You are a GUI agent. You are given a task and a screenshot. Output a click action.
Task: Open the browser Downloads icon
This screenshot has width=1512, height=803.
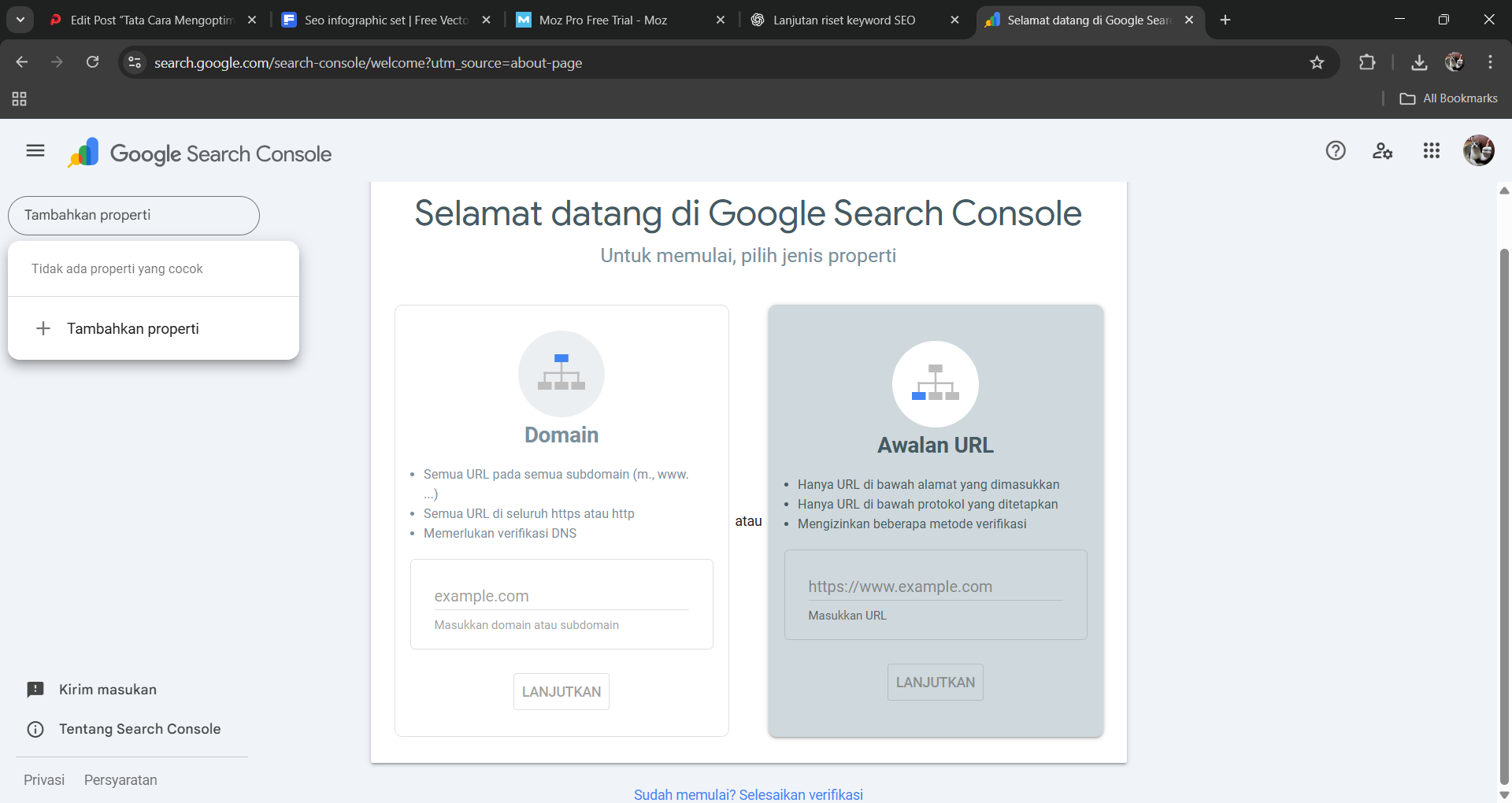(x=1419, y=62)
